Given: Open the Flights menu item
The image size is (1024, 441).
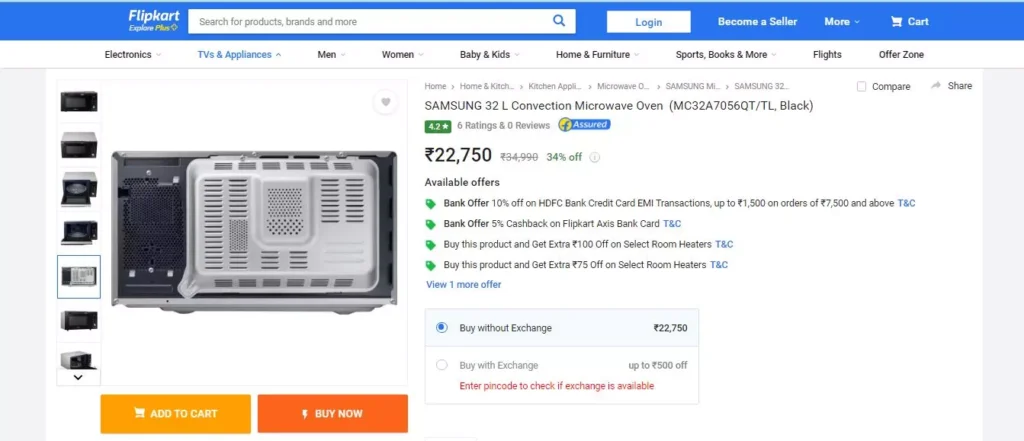Looking at the screenshot, I should click(827, 55).
